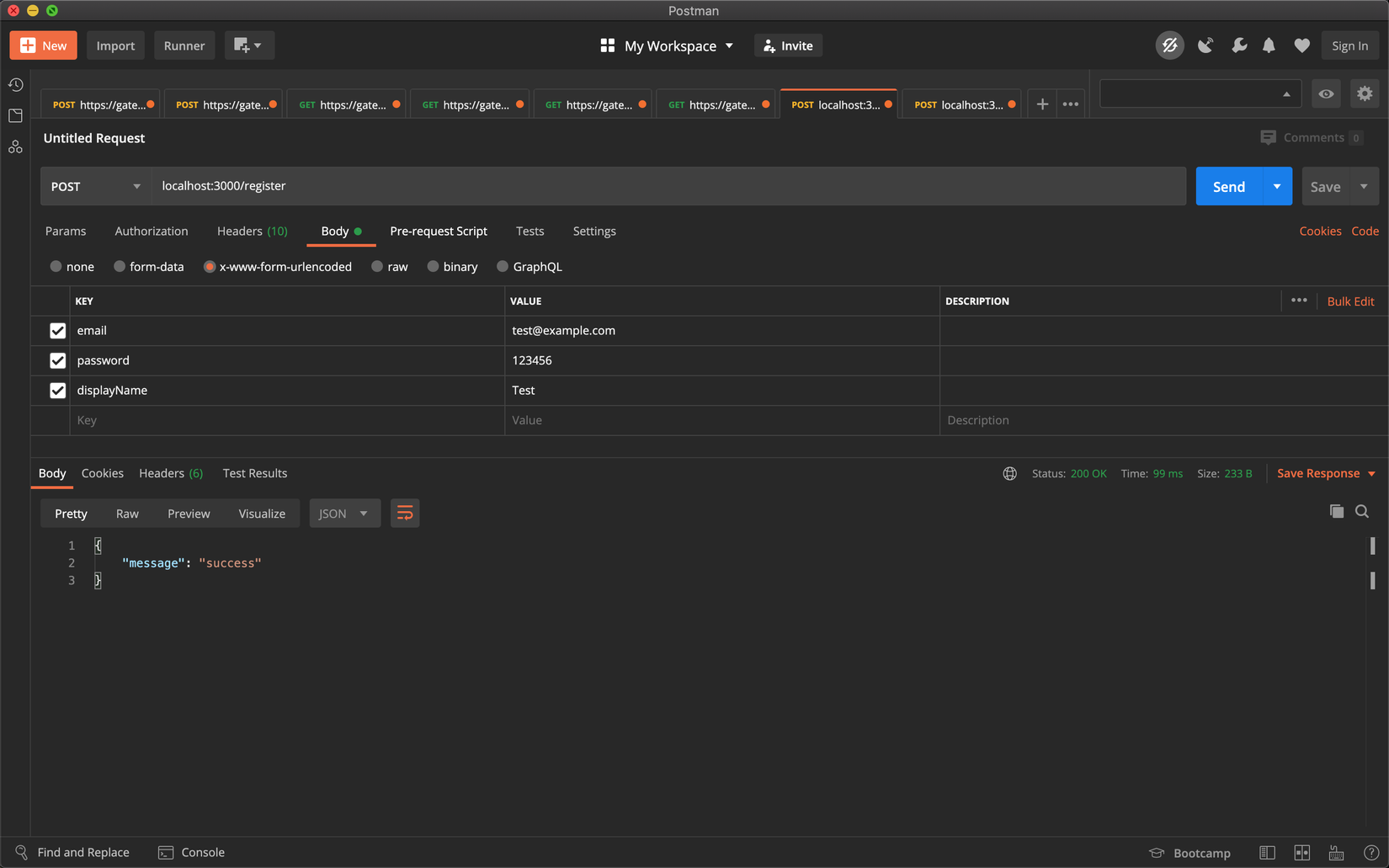Uncheck the password parameter checkbox

click(57, 360)
